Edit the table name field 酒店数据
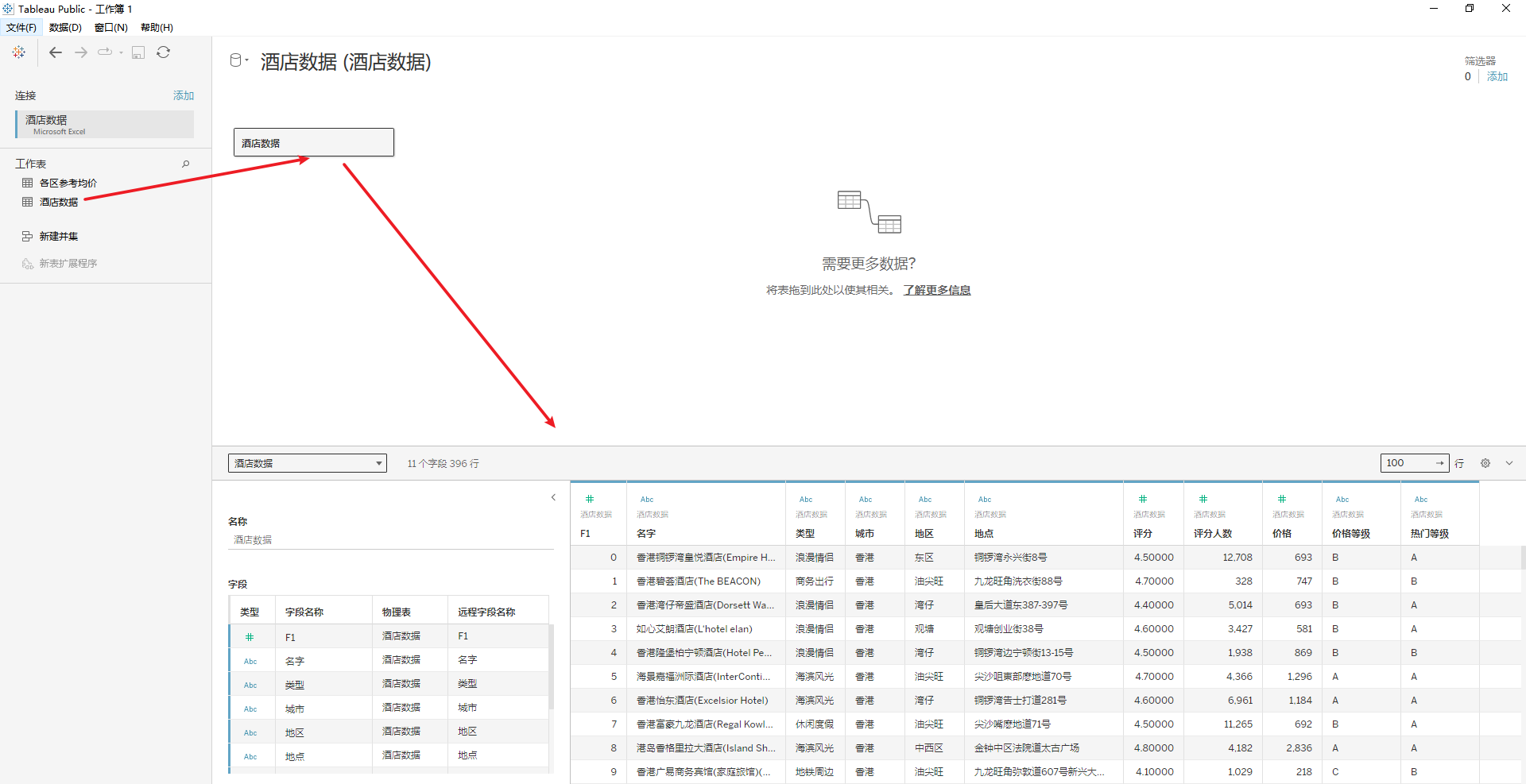The width and height of the screenshot is (1526, 784). [391, 540]
